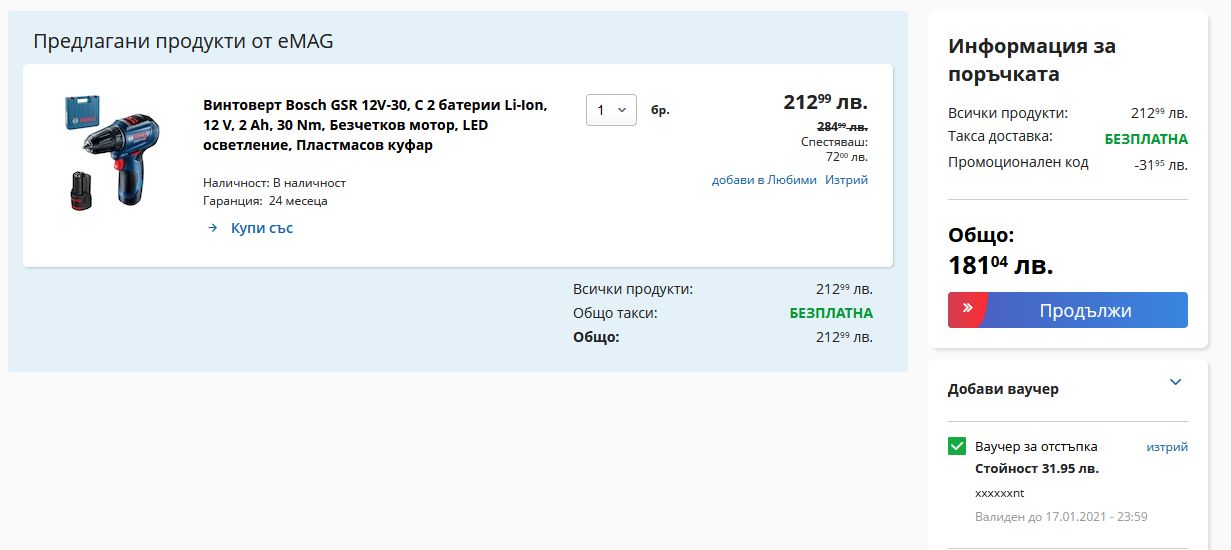Image resolution: width=1231 pixels, height=550 pixels.
Task: Select the 'Наличност: В наличност' text
Action: (x=274, y=183)
